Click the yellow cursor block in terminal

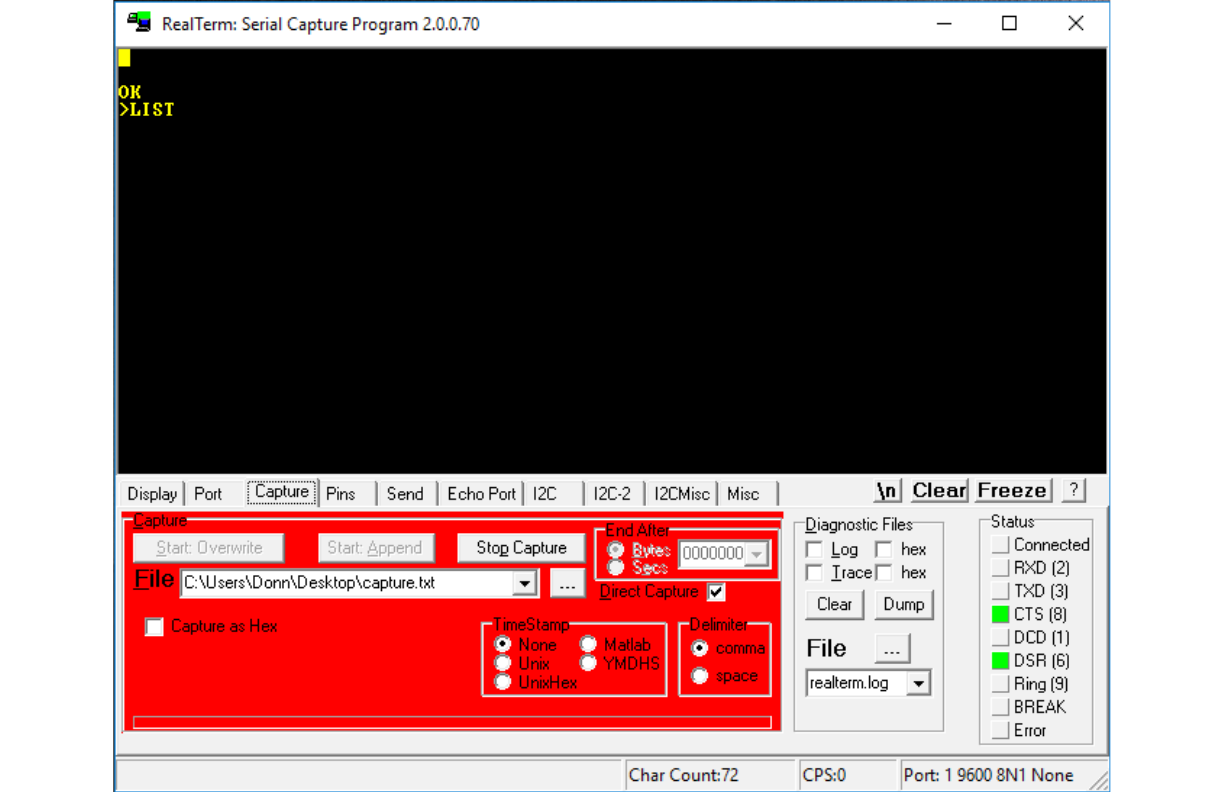click(124, 58)
